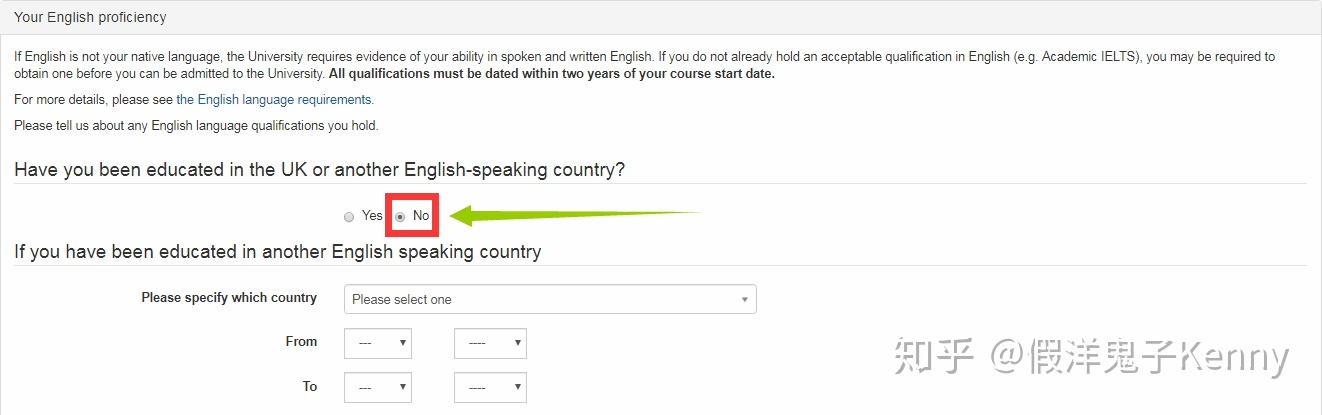Click the bold "All qualifications must be dated" text
The height and width of the screenshot is (415, 1322).
tap(551, 74)
